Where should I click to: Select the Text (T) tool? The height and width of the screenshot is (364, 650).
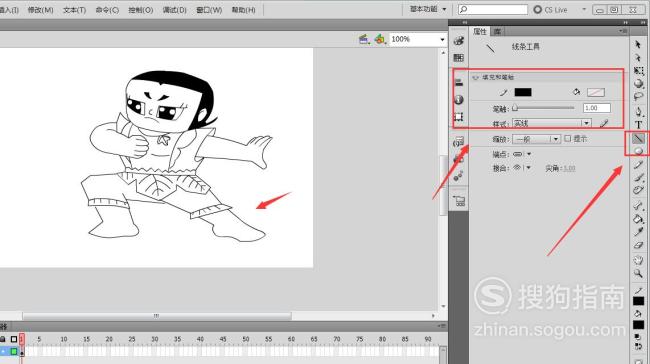(x=638, y=124)
